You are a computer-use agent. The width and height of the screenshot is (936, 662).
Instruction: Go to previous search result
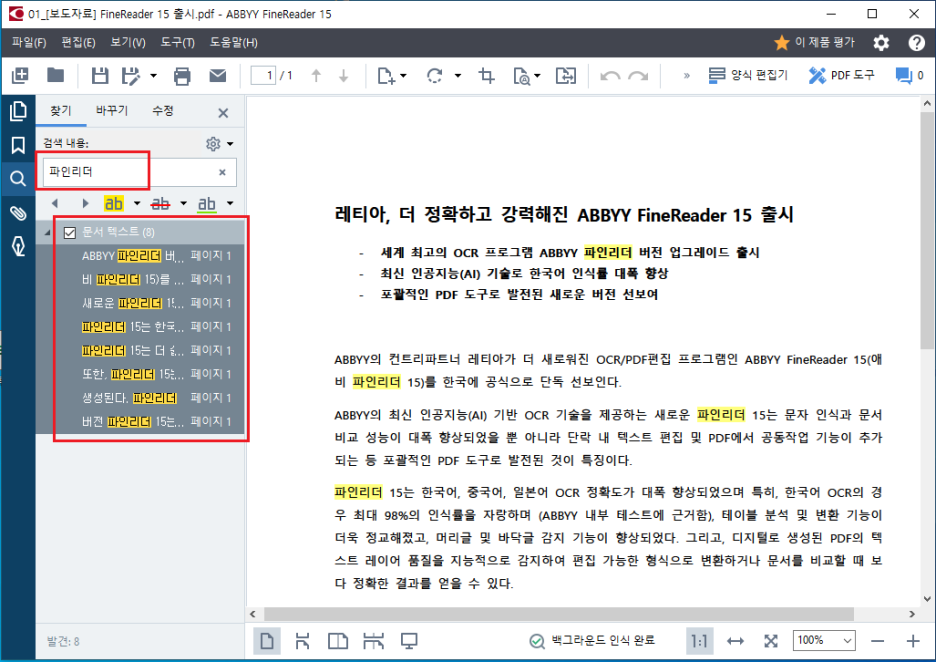tap(55, 204)
